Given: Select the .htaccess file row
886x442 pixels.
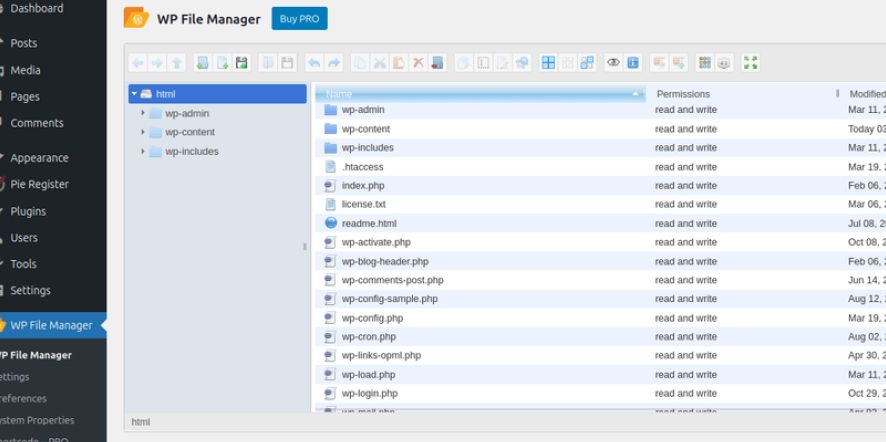Looking at the screenshot, I should click(600, 167).
